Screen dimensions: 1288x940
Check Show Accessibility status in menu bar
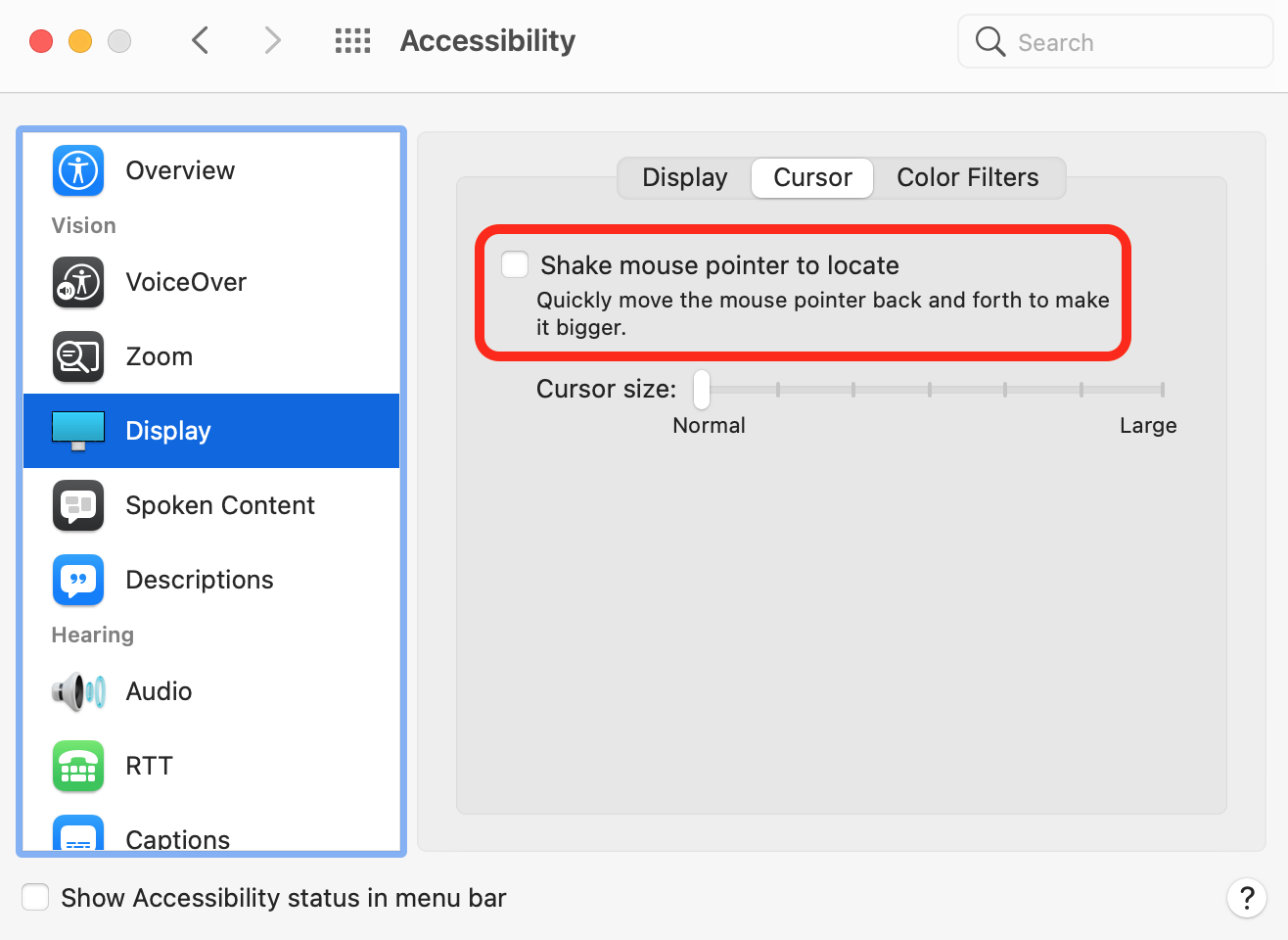[x=35, y=897]
